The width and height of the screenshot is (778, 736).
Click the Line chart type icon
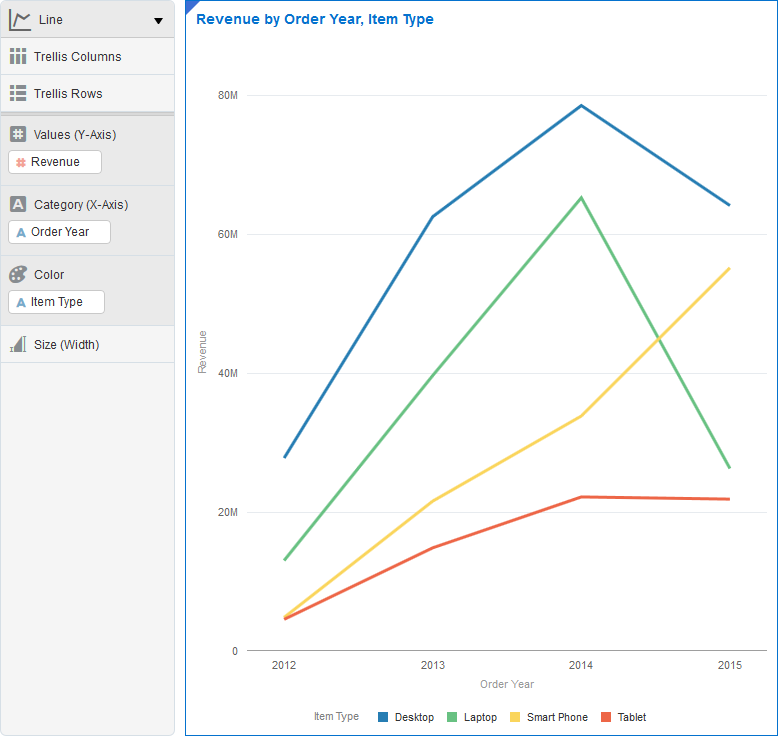click(20, 20)
